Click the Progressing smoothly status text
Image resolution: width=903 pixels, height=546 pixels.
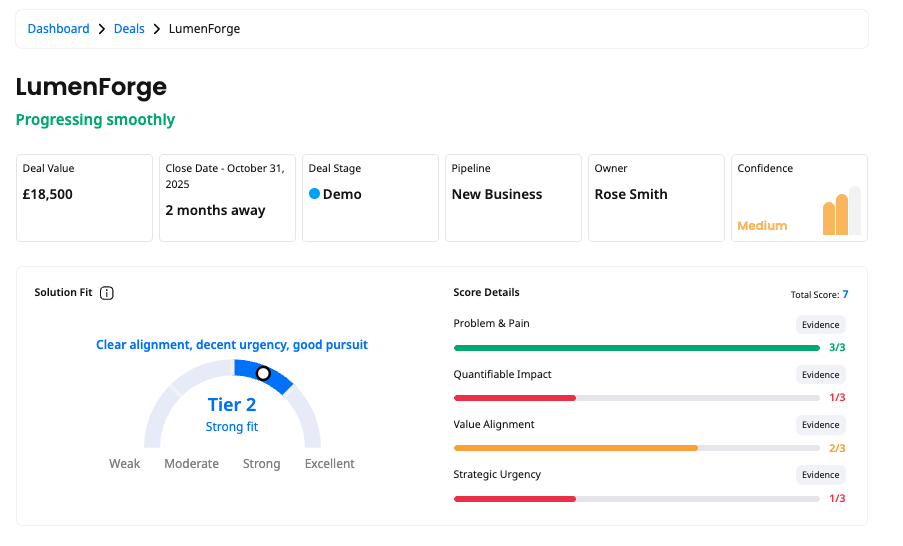tap(95, 120)
